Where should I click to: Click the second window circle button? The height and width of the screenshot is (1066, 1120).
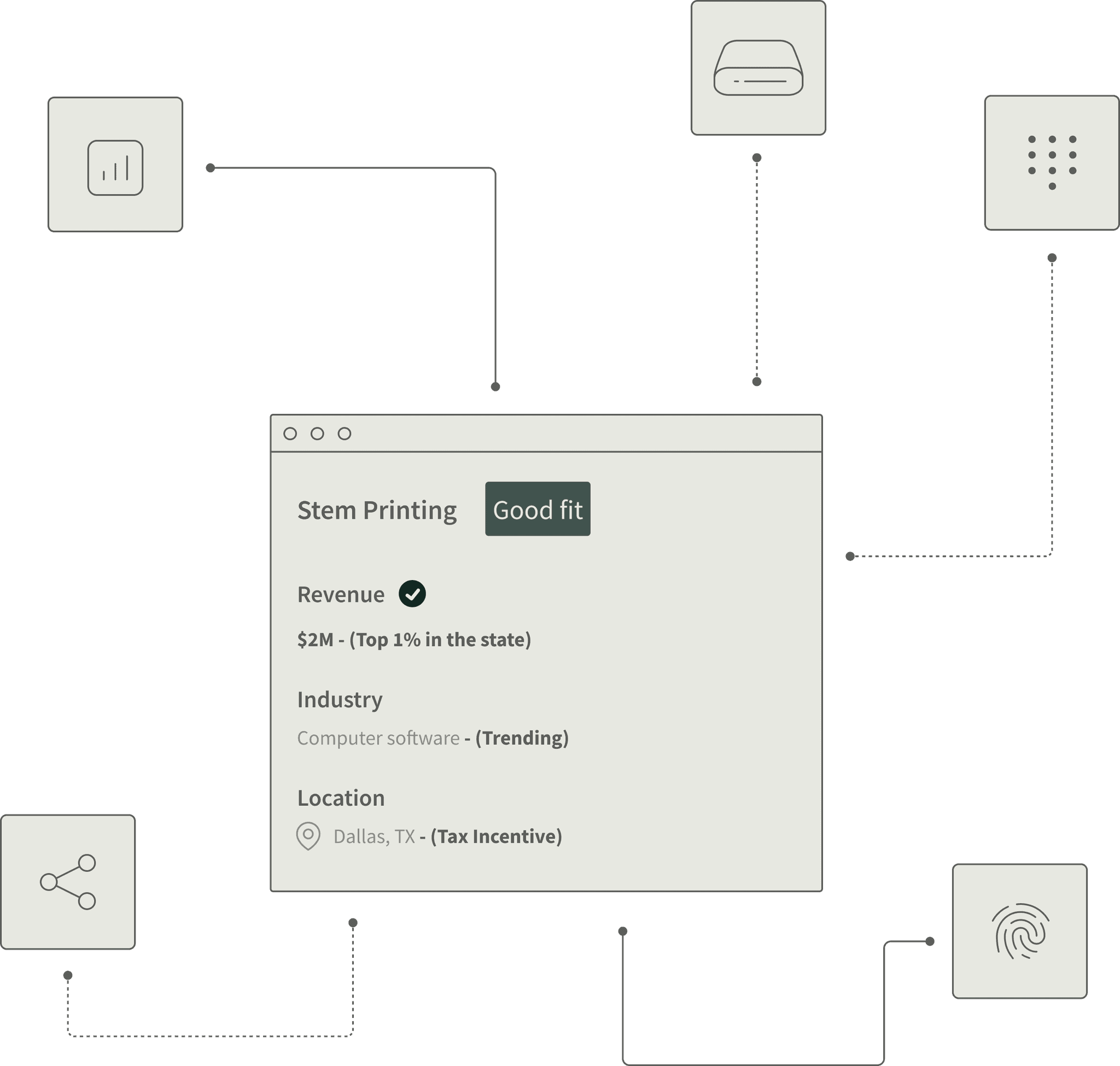click(317, 434)
